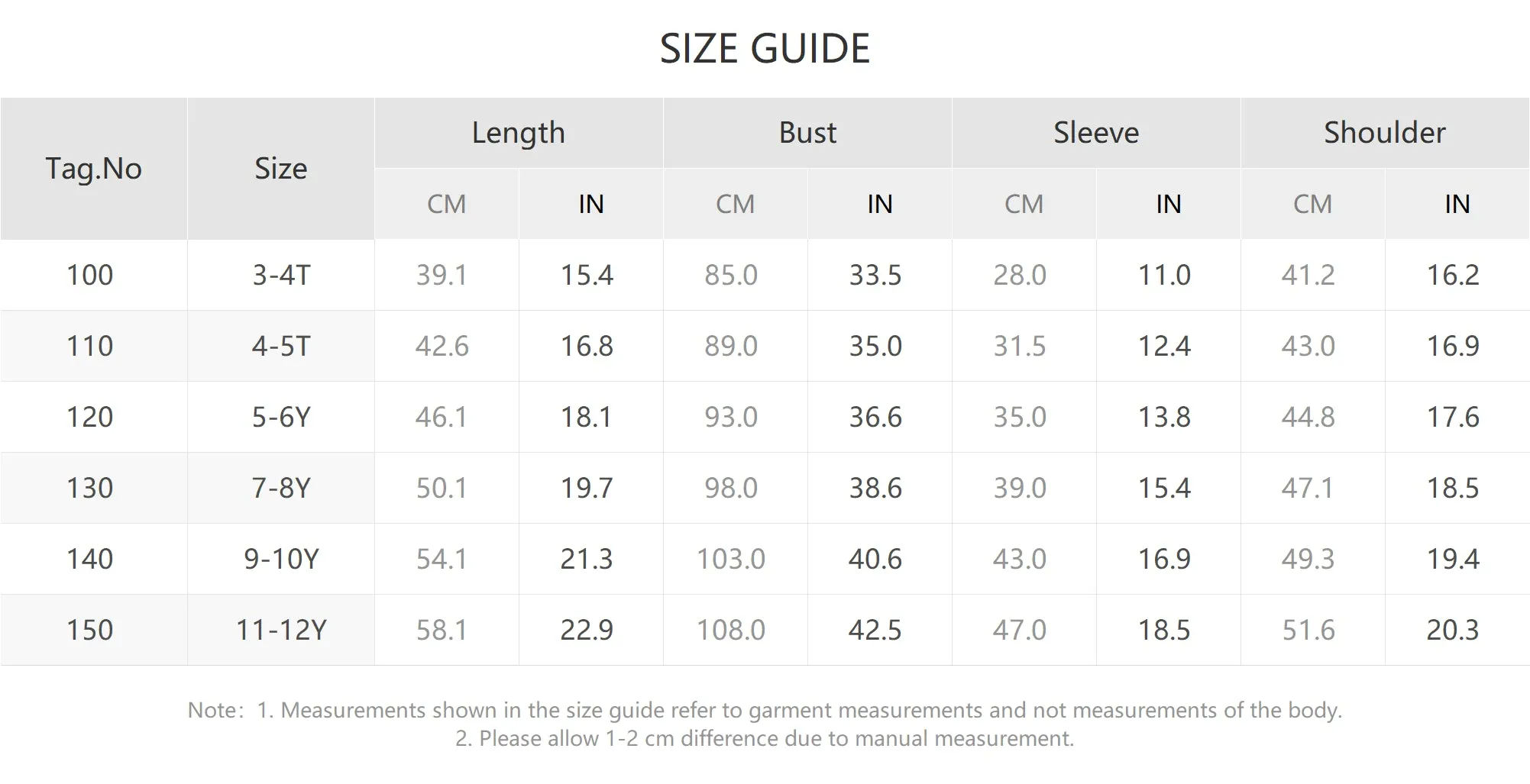
Task: Click the Shoulder column header
Action: (1385, 133)
